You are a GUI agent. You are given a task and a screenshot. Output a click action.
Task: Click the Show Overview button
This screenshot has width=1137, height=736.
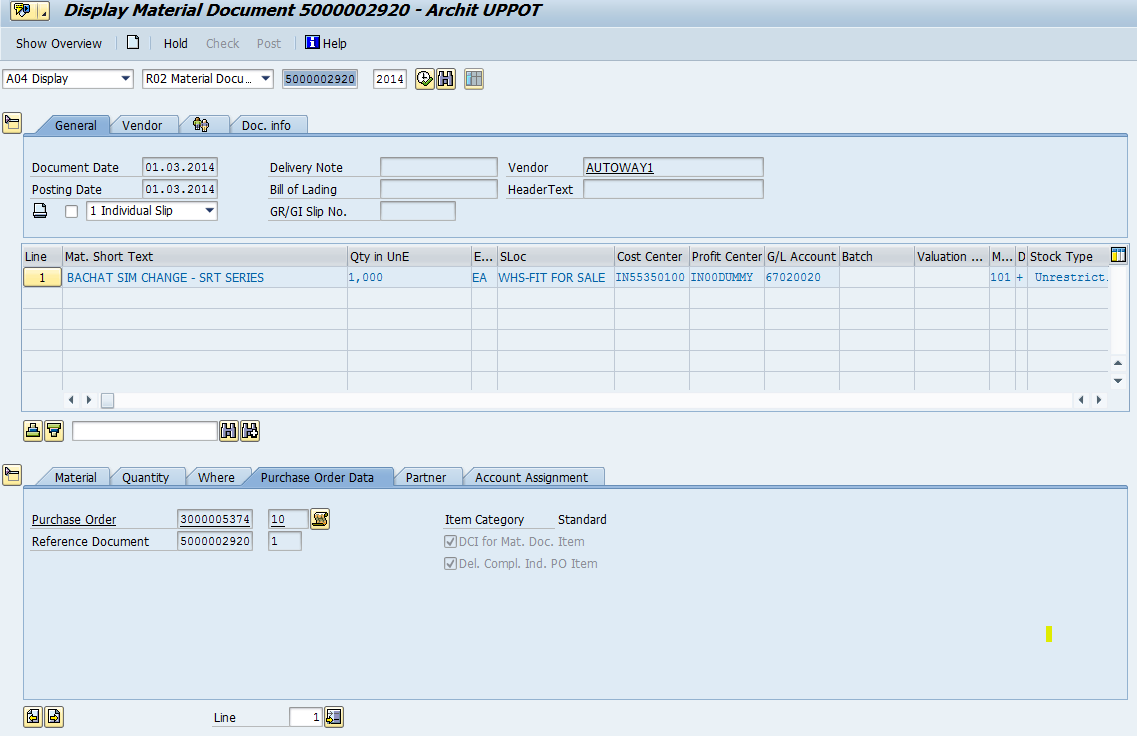(x=58, y=44)
